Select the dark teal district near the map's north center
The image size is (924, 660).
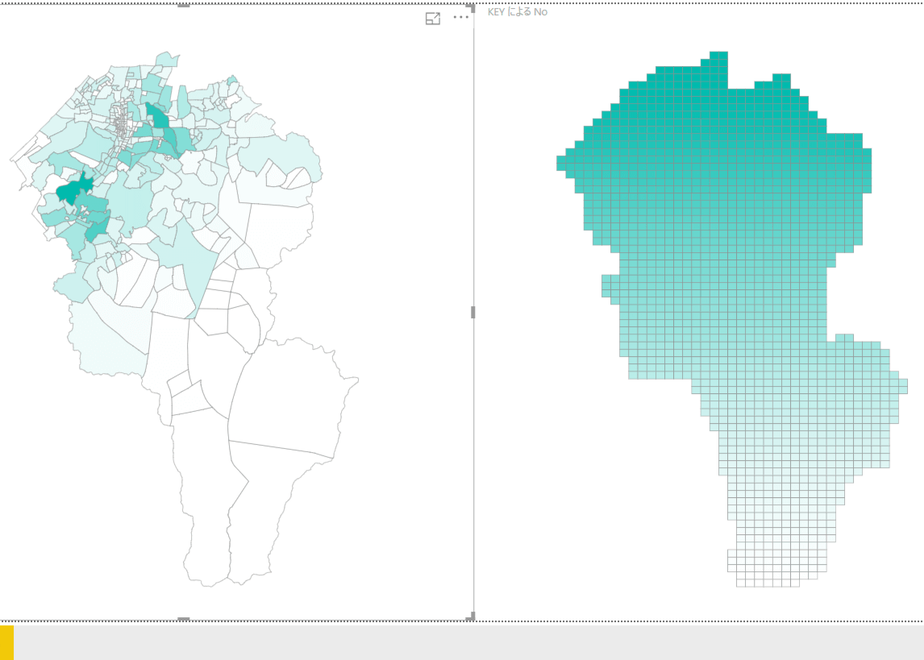(157, 116)
